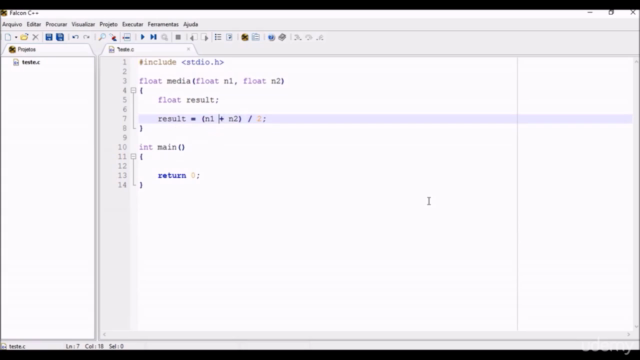
Task: Click the Save icon
Action: (x=49, y=37)
